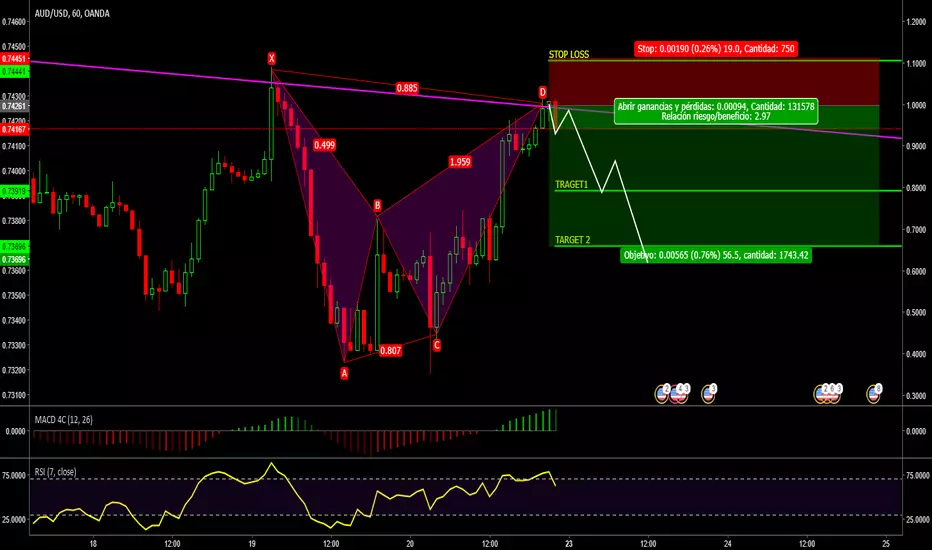Viewport: 932px width, 550px height.
Task: Click 0.9000 on the right scale
Action: coord(916,146)
